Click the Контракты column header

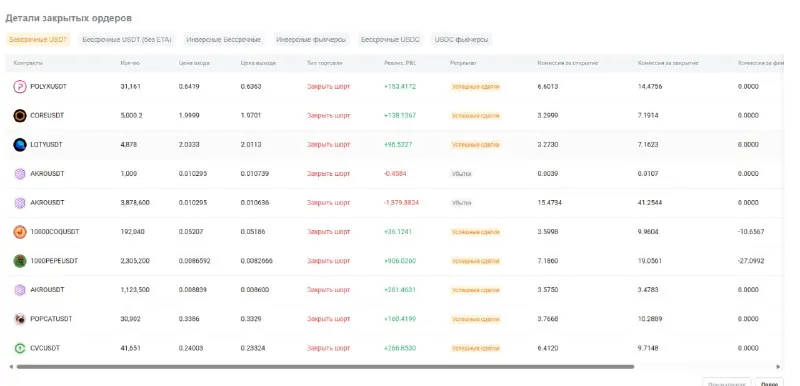click(x=28, y=63)
